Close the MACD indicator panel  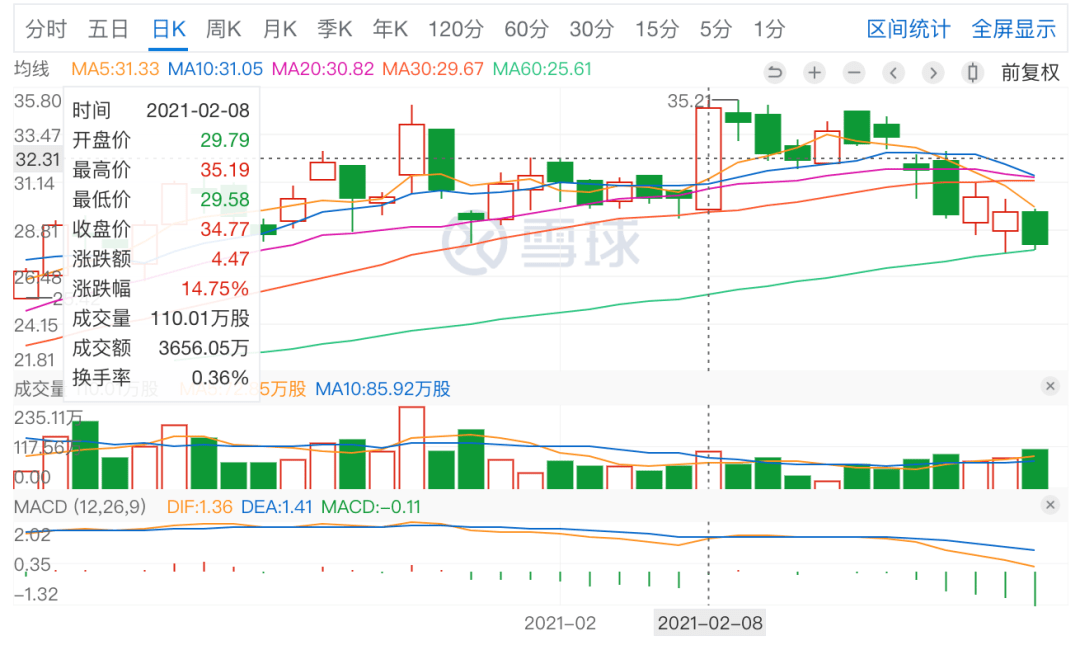(1050, 505)
